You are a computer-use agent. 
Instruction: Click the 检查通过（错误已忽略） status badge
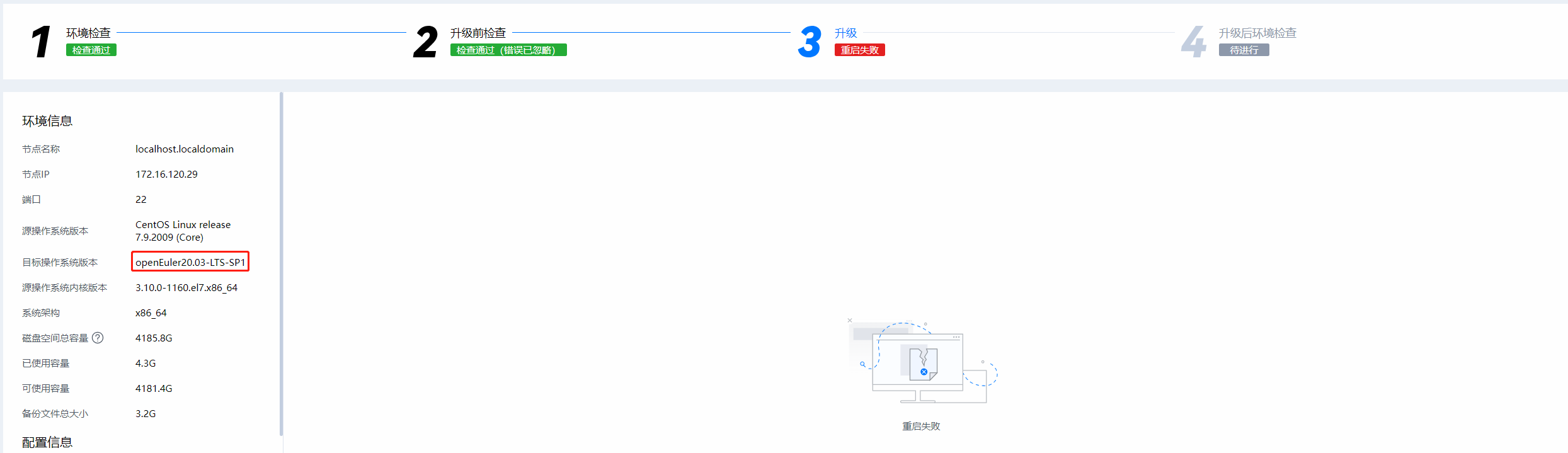click(508, 50)
